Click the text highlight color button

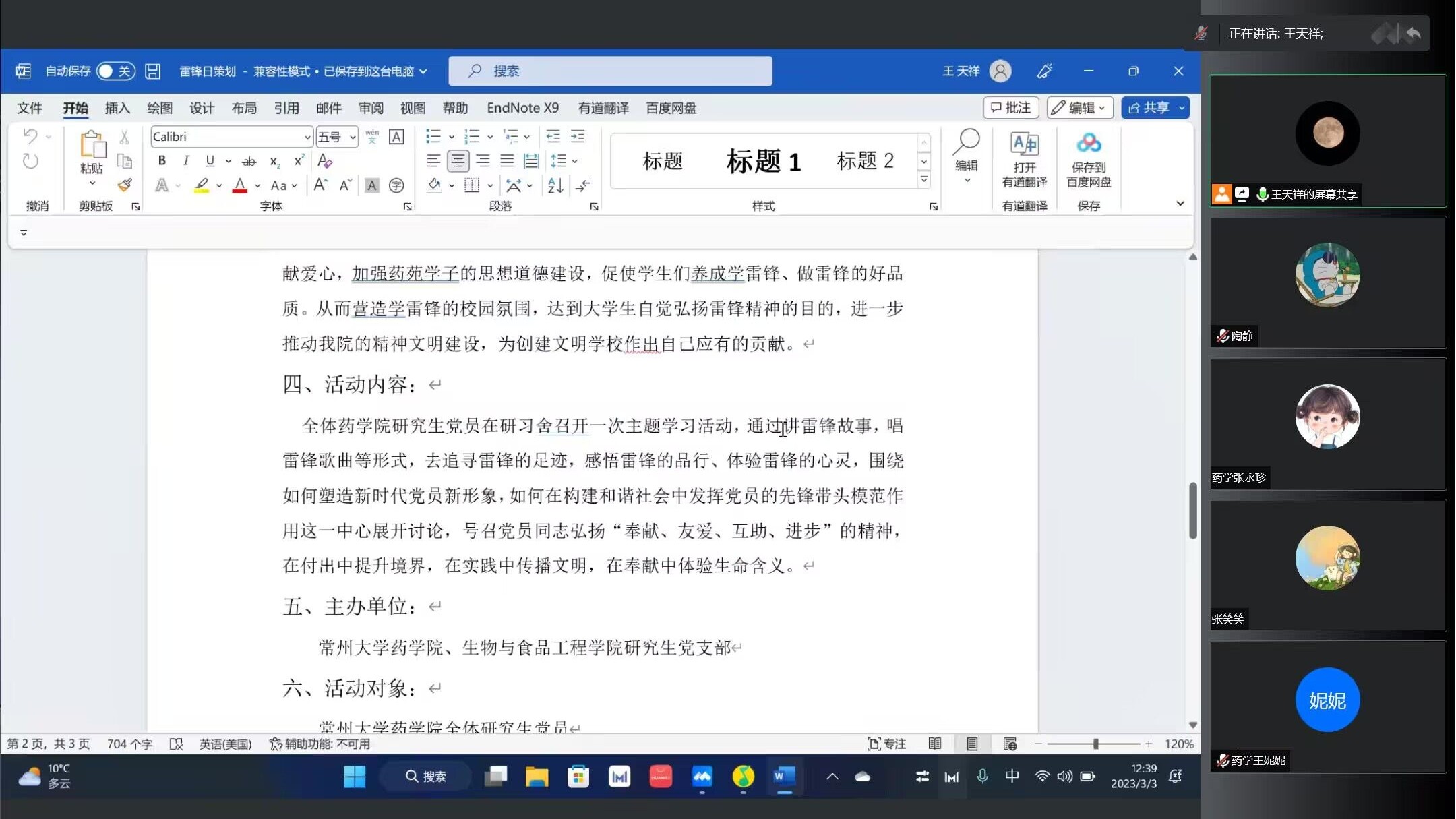click(x=201, y=185)
